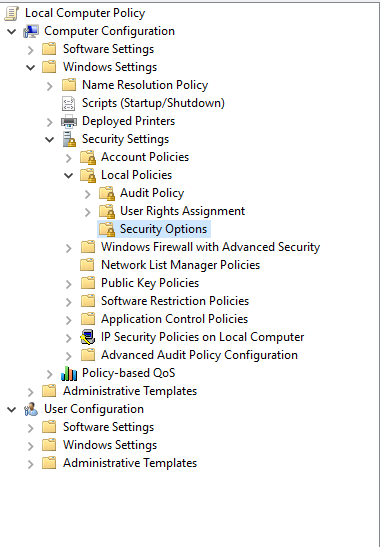Select Software Restriction Policies
The height and width of the screenshot is (547, 380).
point(175,301)
